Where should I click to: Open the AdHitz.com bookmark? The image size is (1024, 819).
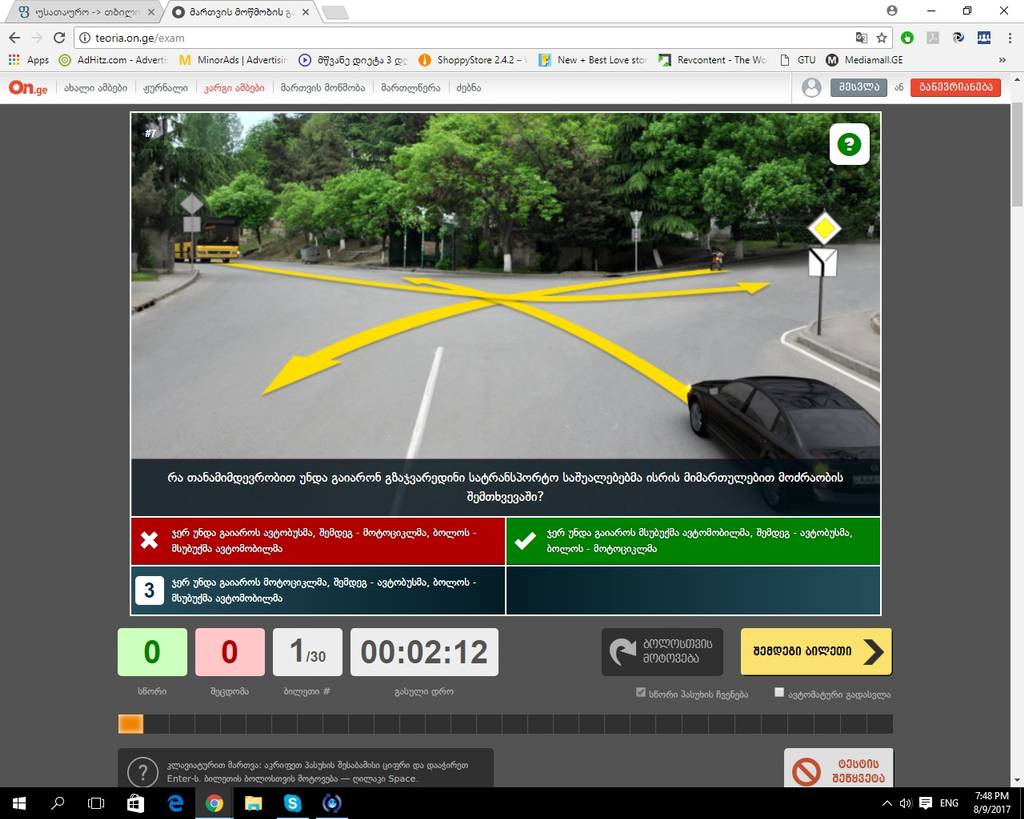(113, 60)
